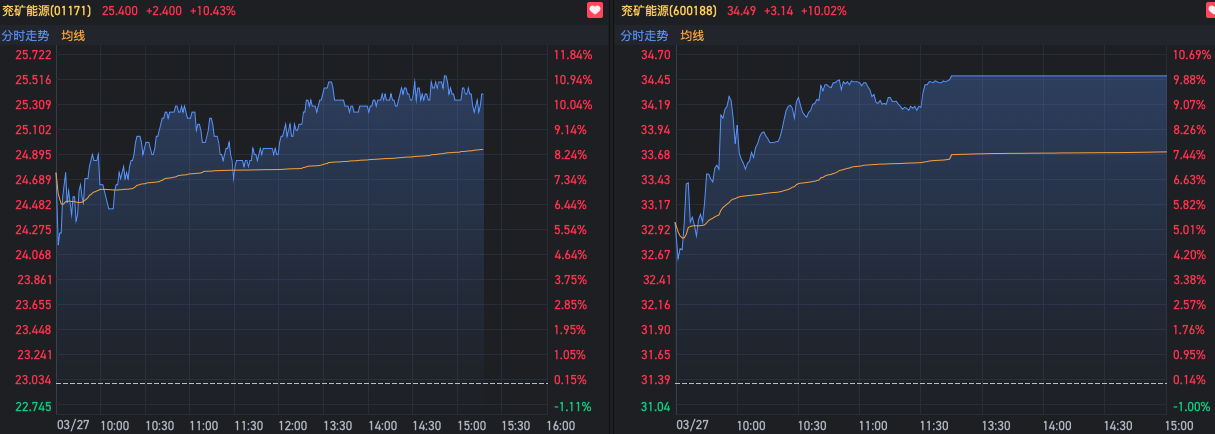
Task: Click the 33.43 price axis label
Action: click(654, 180)
